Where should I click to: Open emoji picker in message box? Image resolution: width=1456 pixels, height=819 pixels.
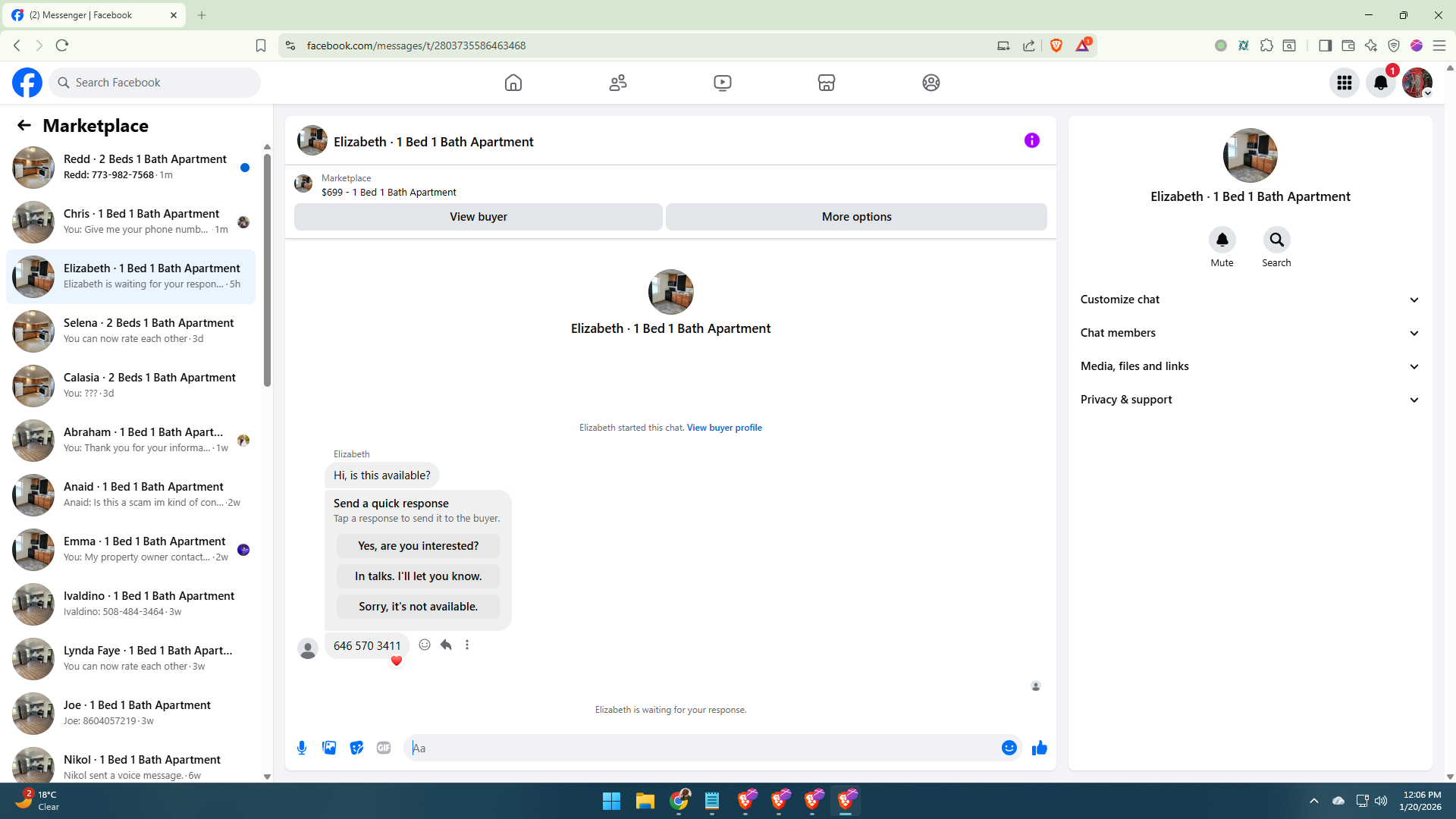pos(1009,748)
